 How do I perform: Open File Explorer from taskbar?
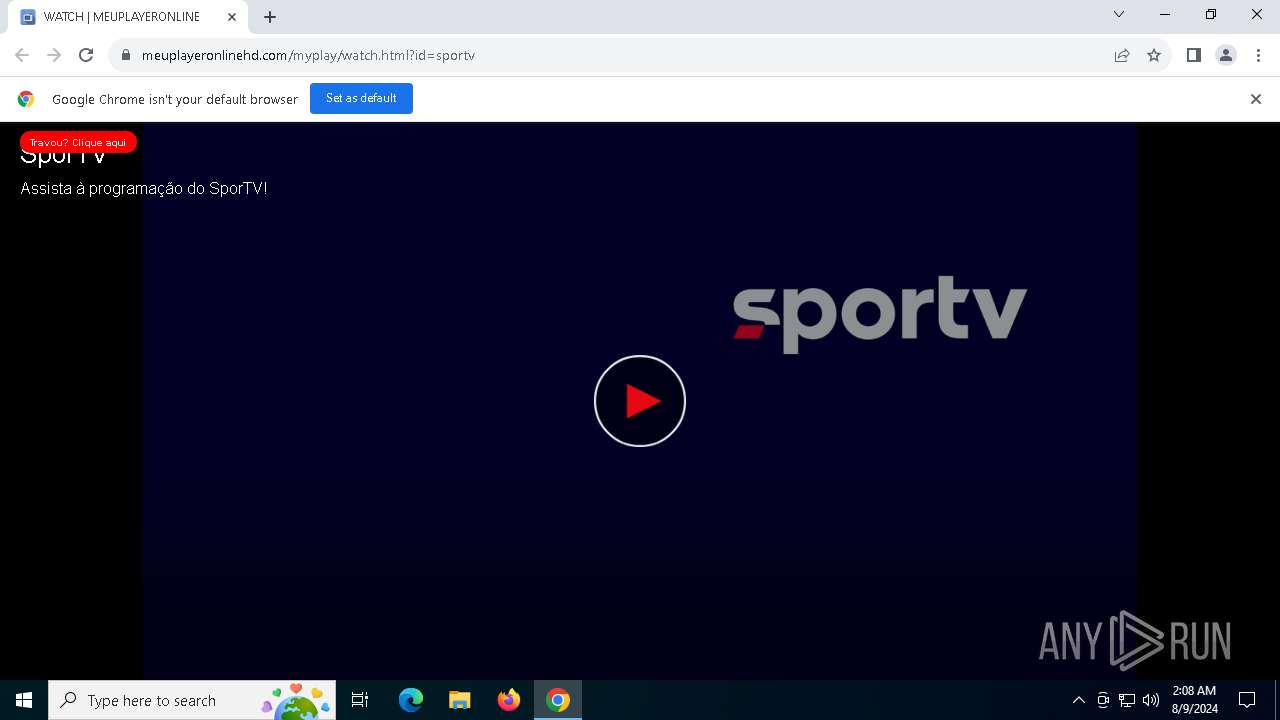[460, 700]
